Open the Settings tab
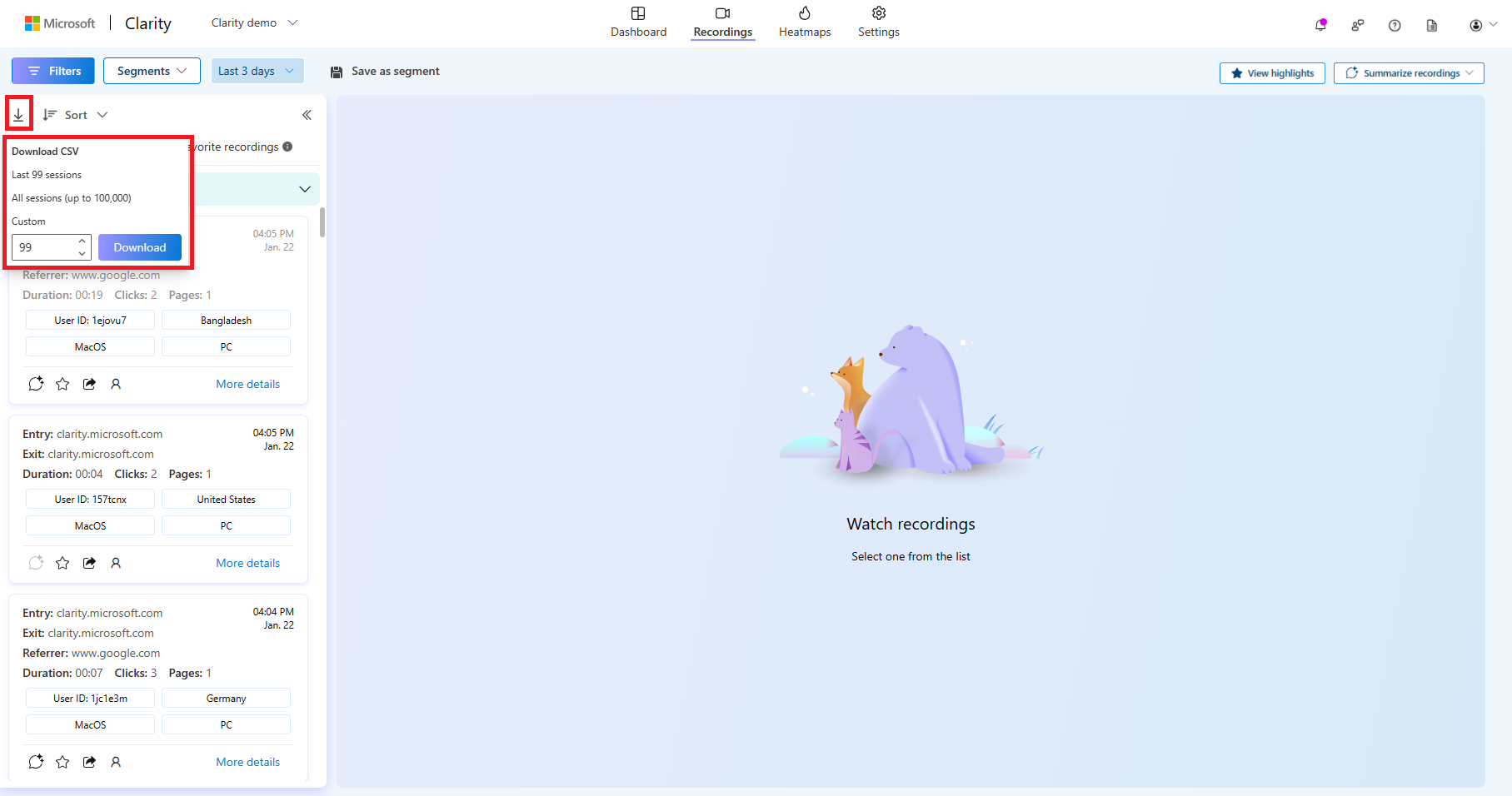The height and width of the screenshot is (796, 1512). [x=879, y=22]
